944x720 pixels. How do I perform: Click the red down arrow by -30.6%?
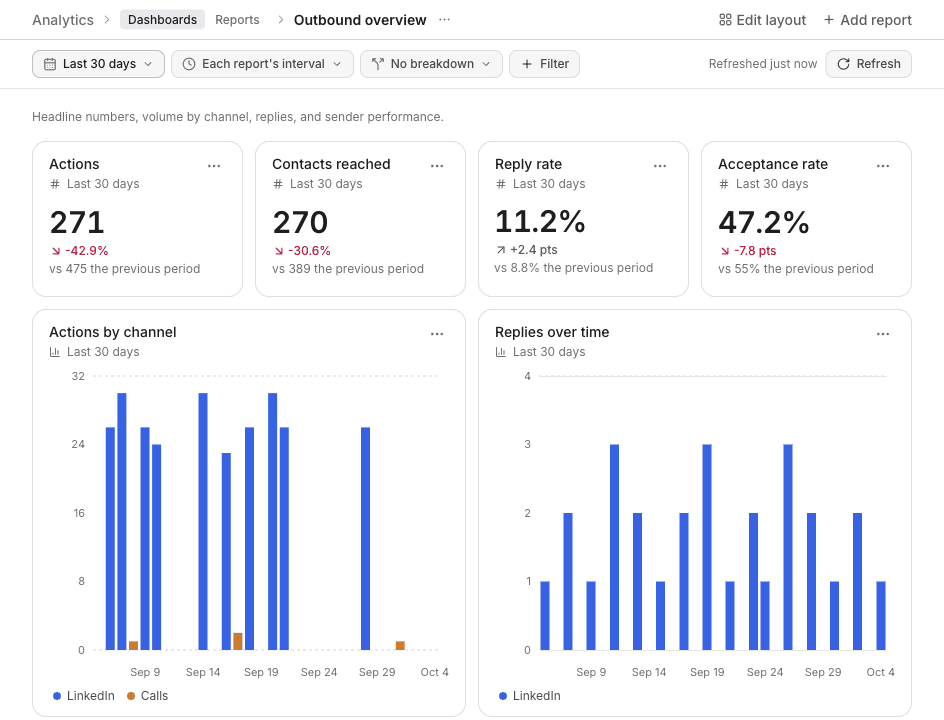[x=279, y=251]
